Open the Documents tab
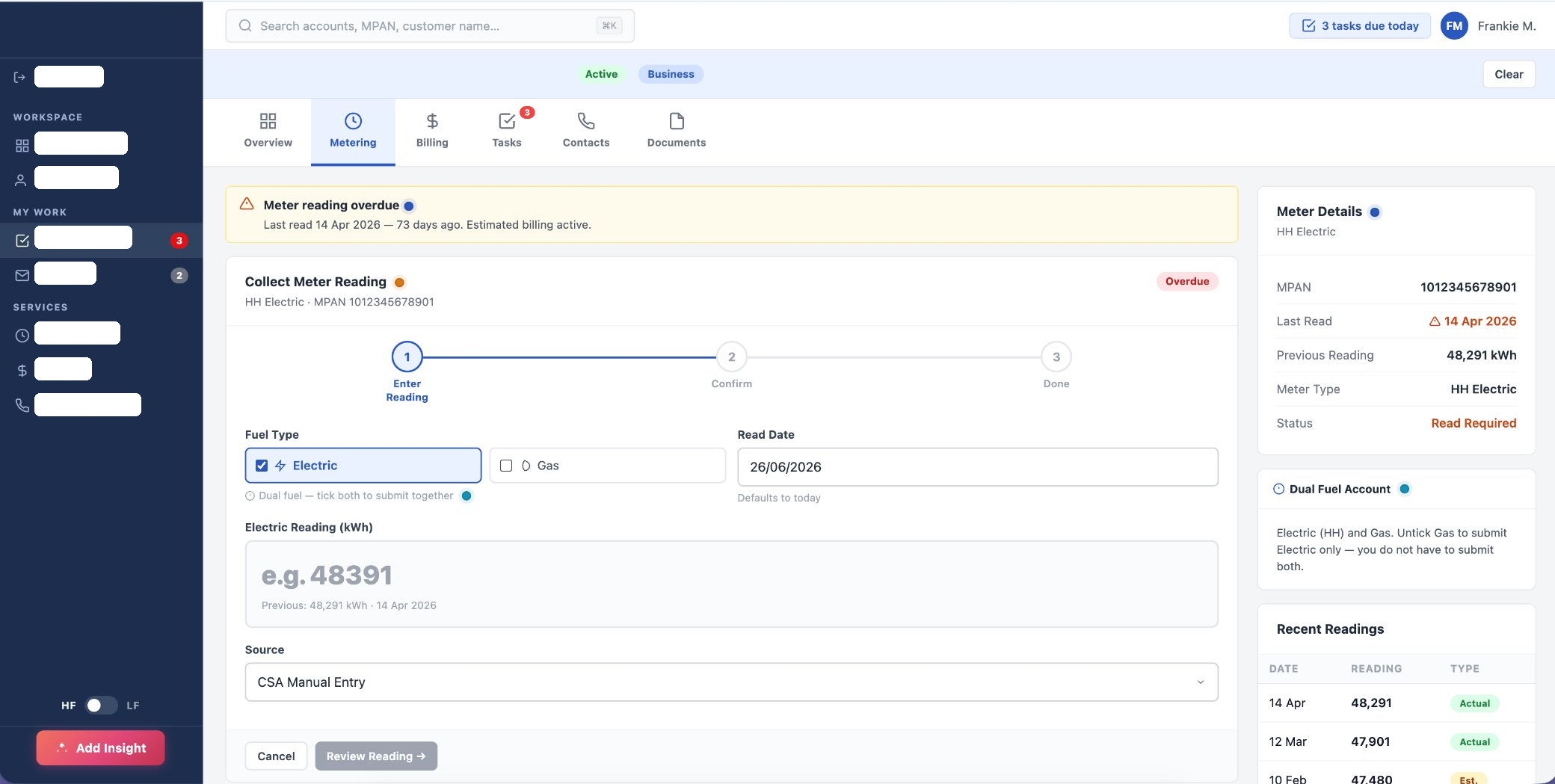 point(677,131)
